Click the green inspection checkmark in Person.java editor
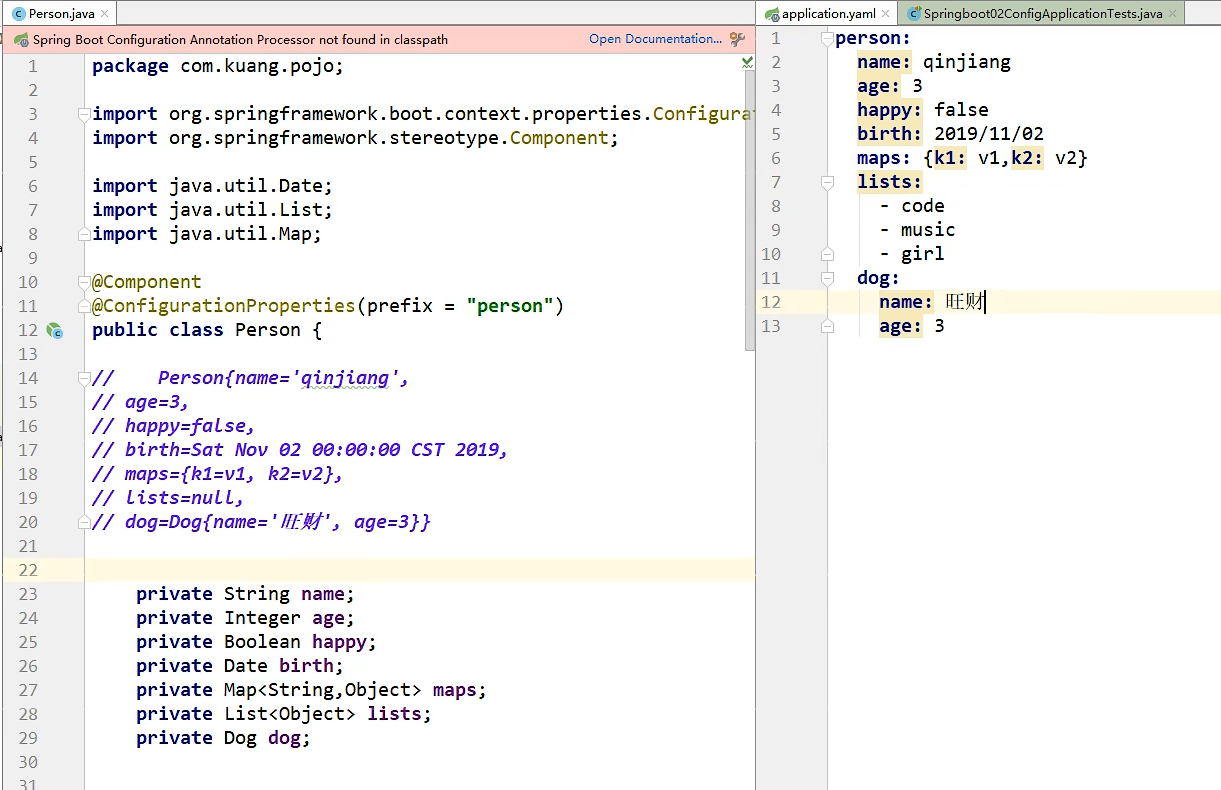Image resolution: width=1221 pixels, height=790 pixels. coord(747,63)
